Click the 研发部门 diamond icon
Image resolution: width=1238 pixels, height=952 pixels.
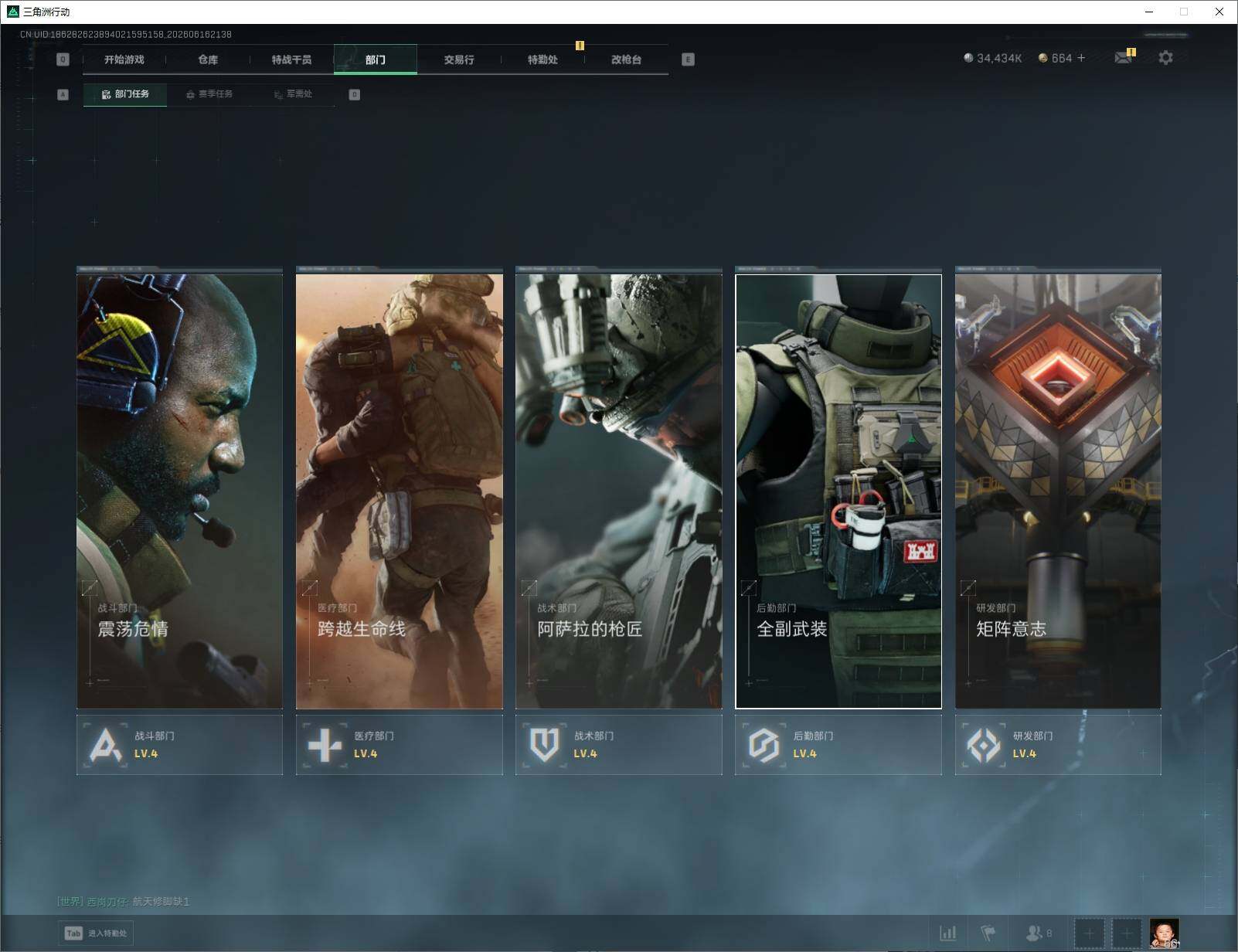pos(983,746)
